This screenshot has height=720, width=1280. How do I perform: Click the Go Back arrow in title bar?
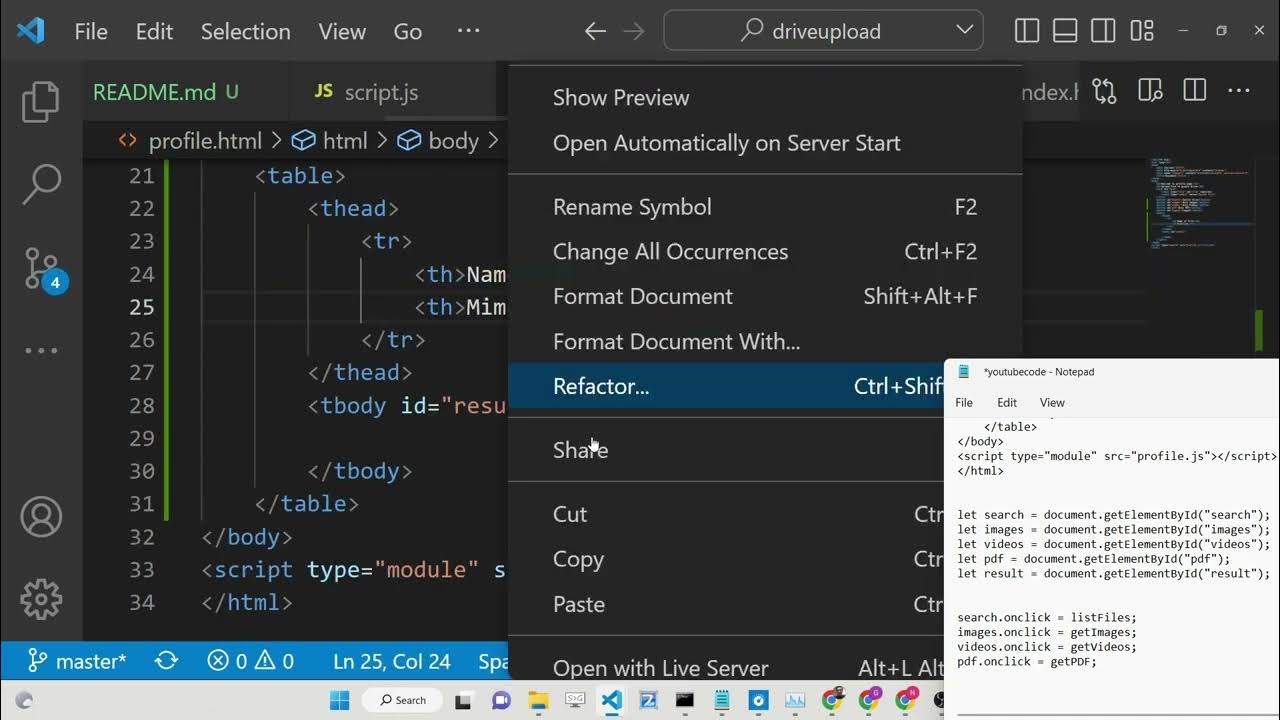coord(595,32)
